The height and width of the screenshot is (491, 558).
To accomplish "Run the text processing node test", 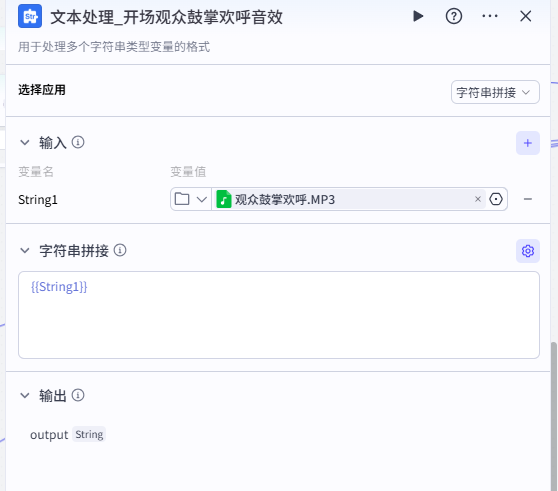I will pos(418,16).
